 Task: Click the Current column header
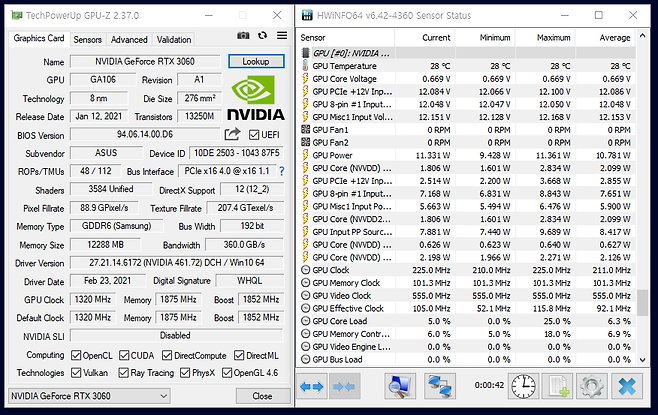point(425,38)
